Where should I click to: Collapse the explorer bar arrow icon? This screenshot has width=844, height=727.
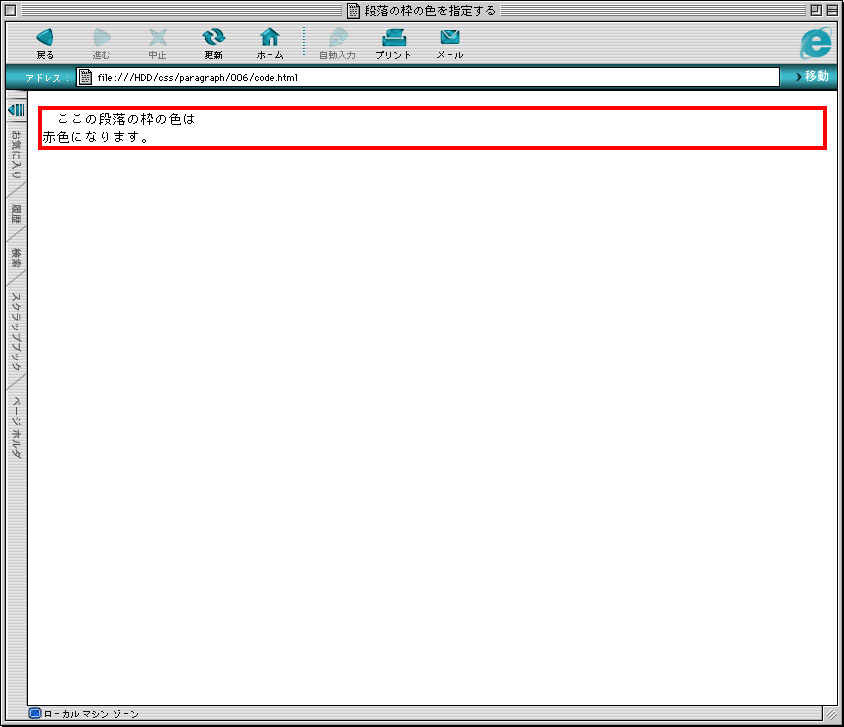[17, 110]
